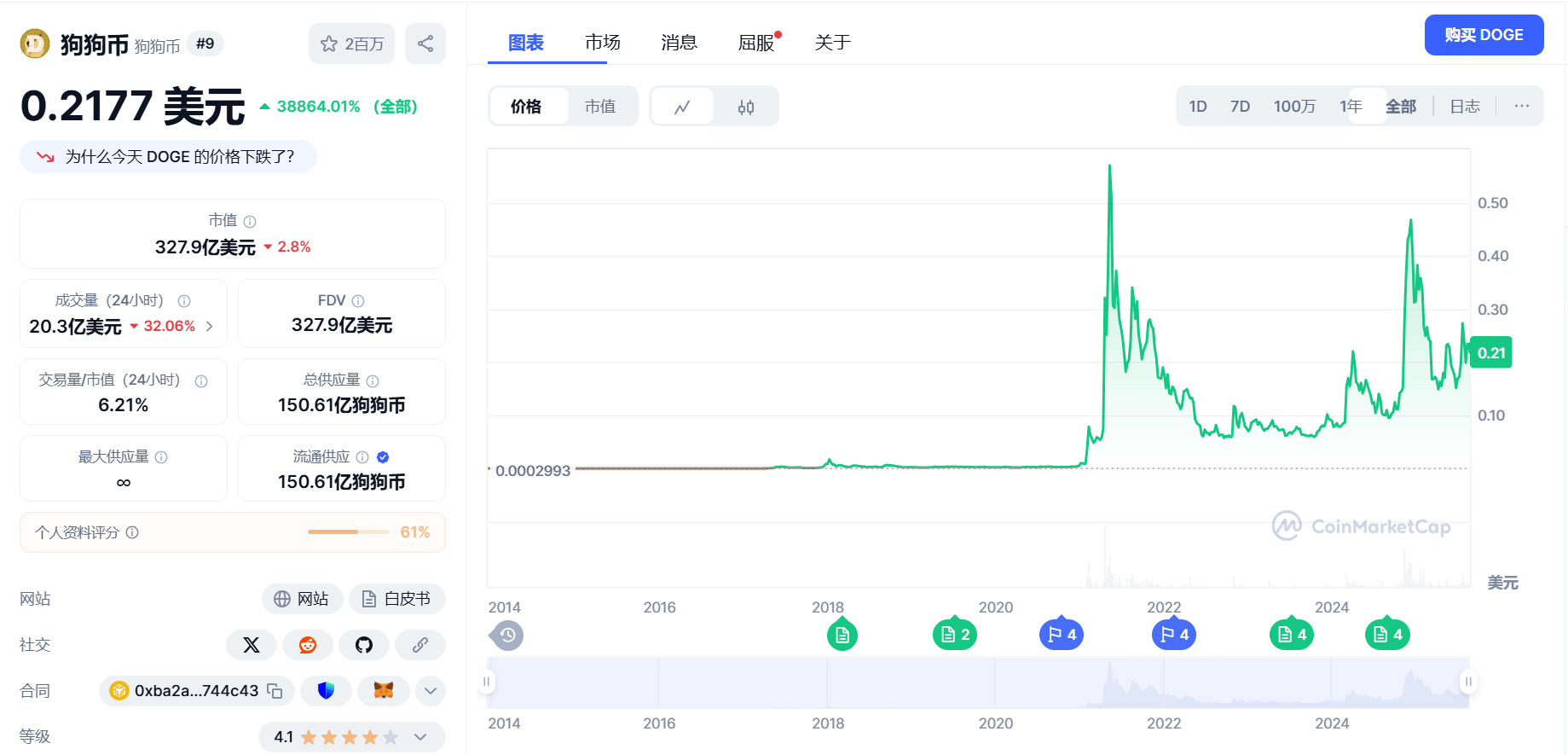This screenshot has height=755, width=1568.
Task: Open 为什么今天 DOGE 的价格下跌了 link
Action: [169, 157]
